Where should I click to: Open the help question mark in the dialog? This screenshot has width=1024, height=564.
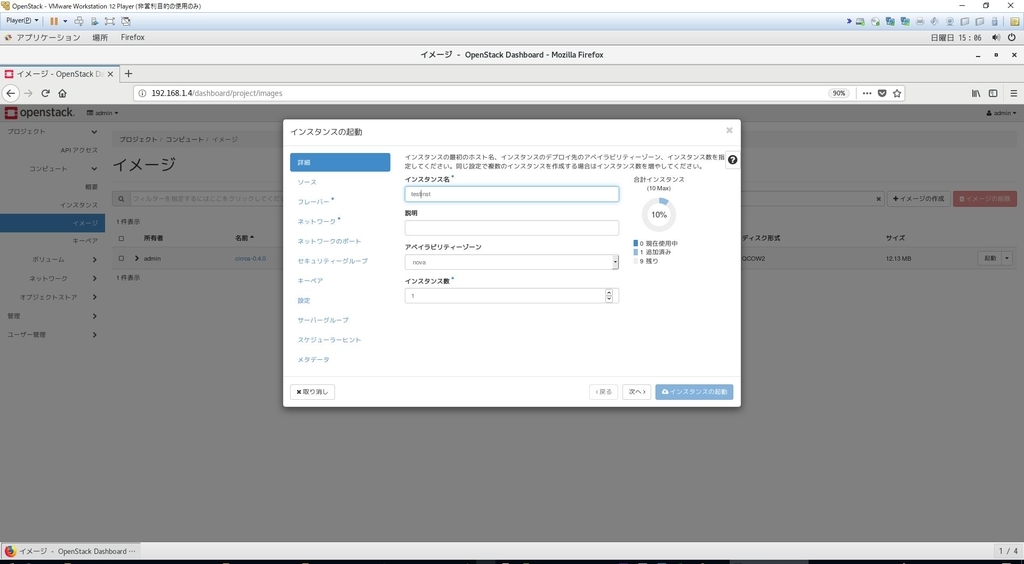tap(733, 160)
